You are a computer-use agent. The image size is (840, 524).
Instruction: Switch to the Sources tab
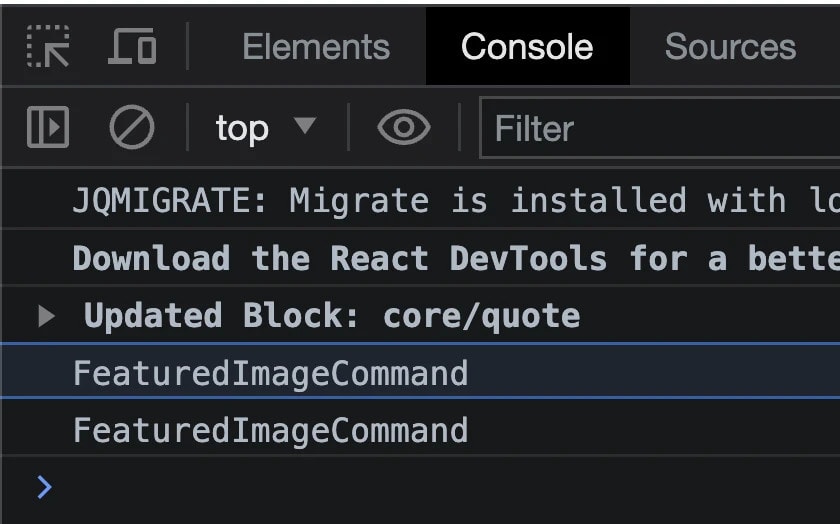(730, 47)
